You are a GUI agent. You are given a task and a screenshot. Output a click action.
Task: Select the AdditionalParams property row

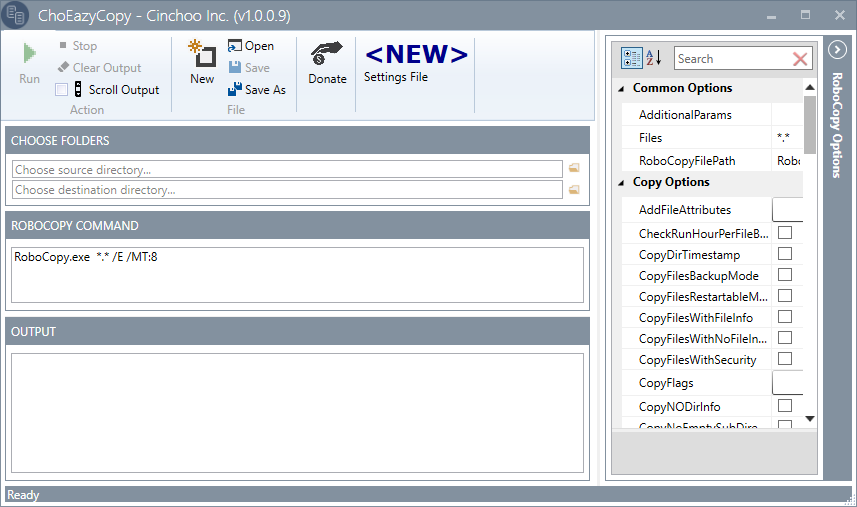(x=712, y=115)
